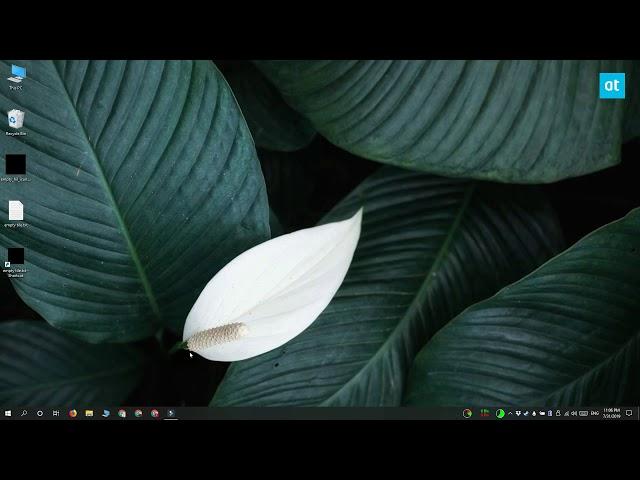Screen dimensions: 640x480
Task: Switch input language via ENG indicator
Action: coord(595,413)
